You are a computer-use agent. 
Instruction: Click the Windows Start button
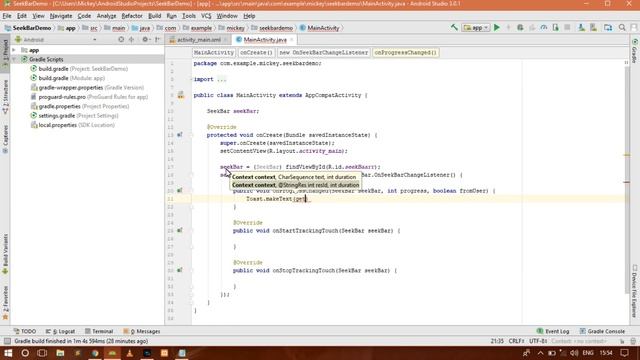pyautogui.click(x=8, y=353)
